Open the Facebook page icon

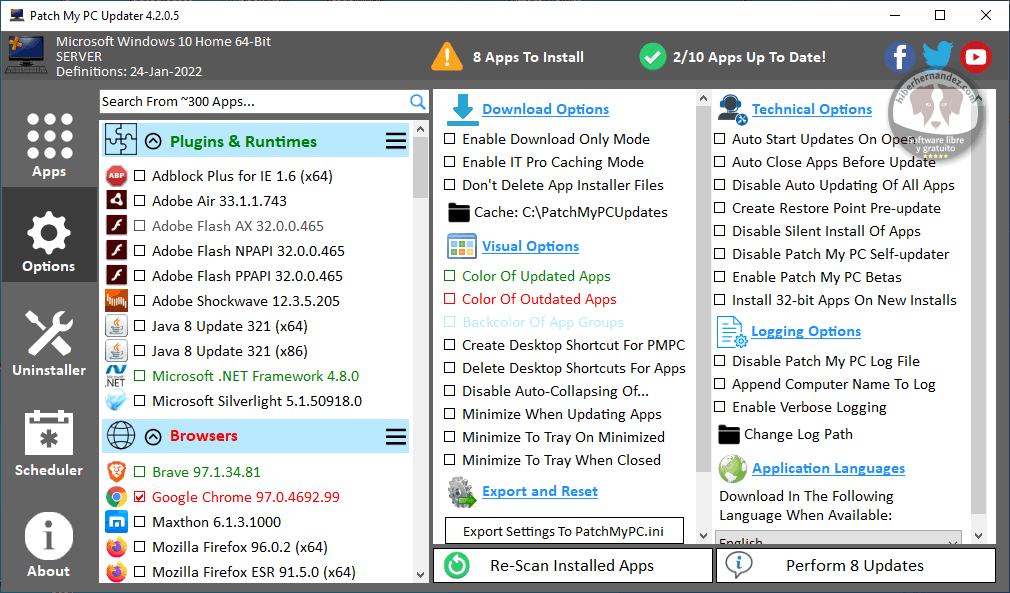coord(899,57)
